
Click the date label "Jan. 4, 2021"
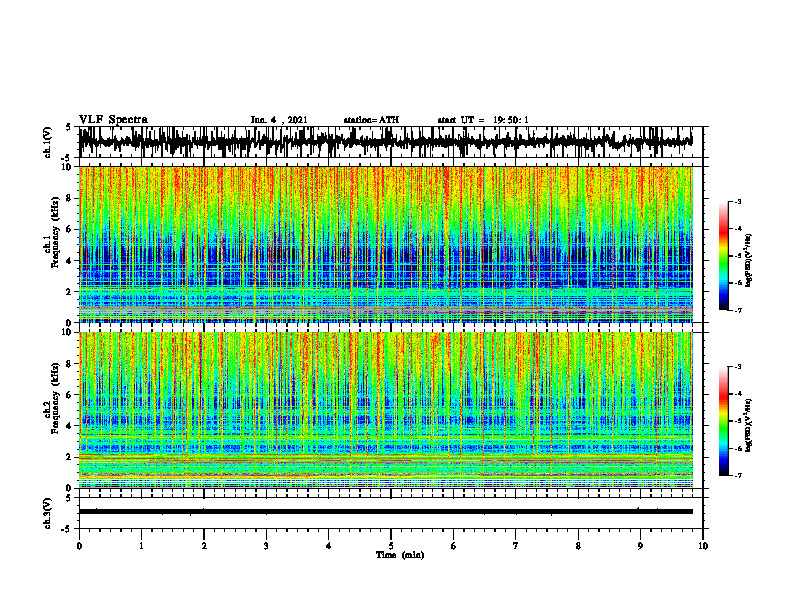coord(279,120)
